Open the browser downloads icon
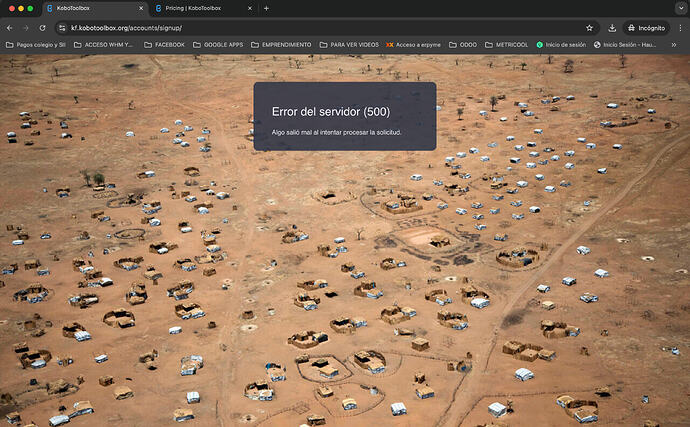The height and width of the screenshot is (427, 690). click(x=611, y=28)
